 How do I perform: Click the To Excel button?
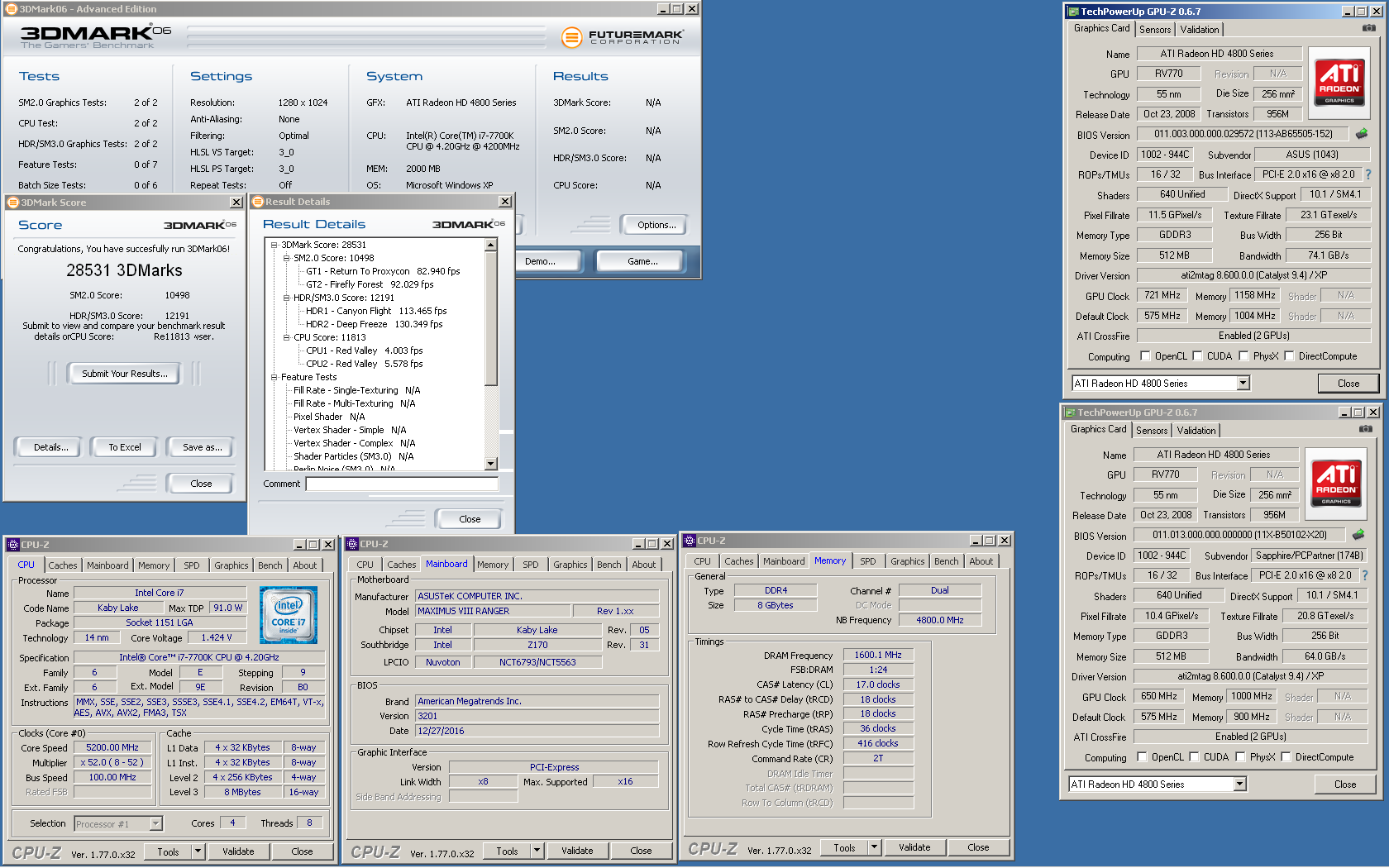click(125, 447)
